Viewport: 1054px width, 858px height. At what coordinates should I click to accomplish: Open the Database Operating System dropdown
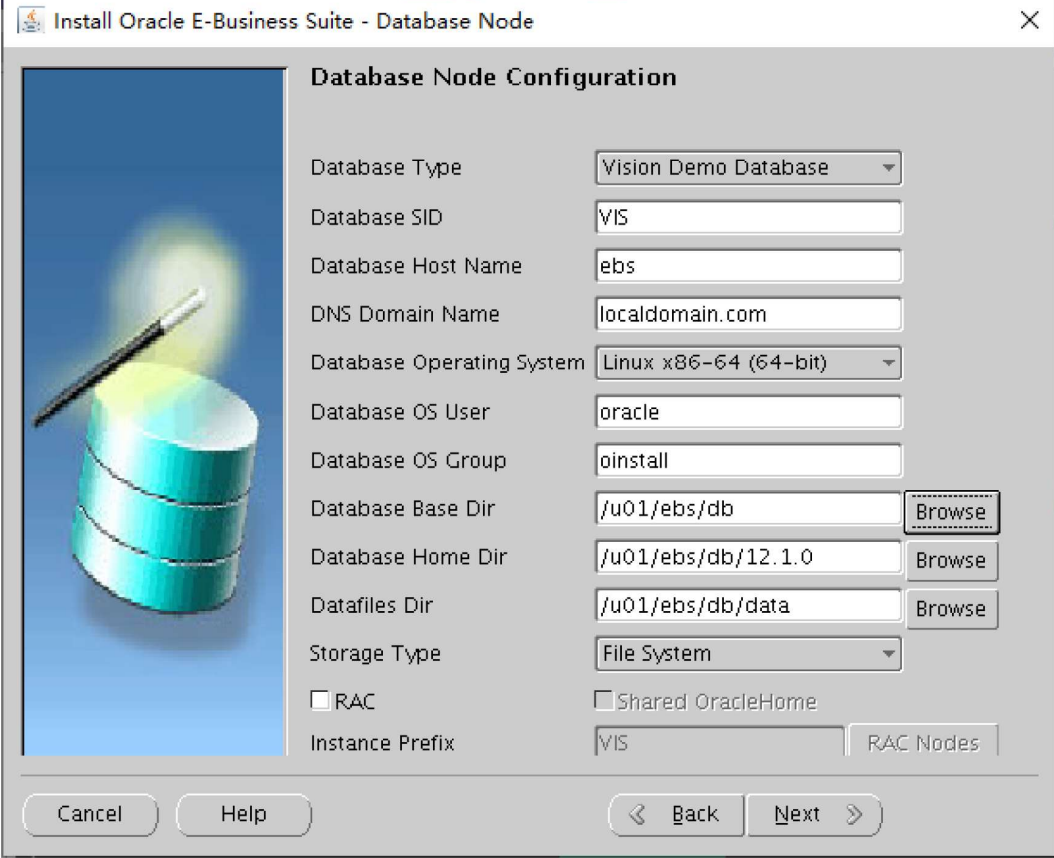[748, 362]
